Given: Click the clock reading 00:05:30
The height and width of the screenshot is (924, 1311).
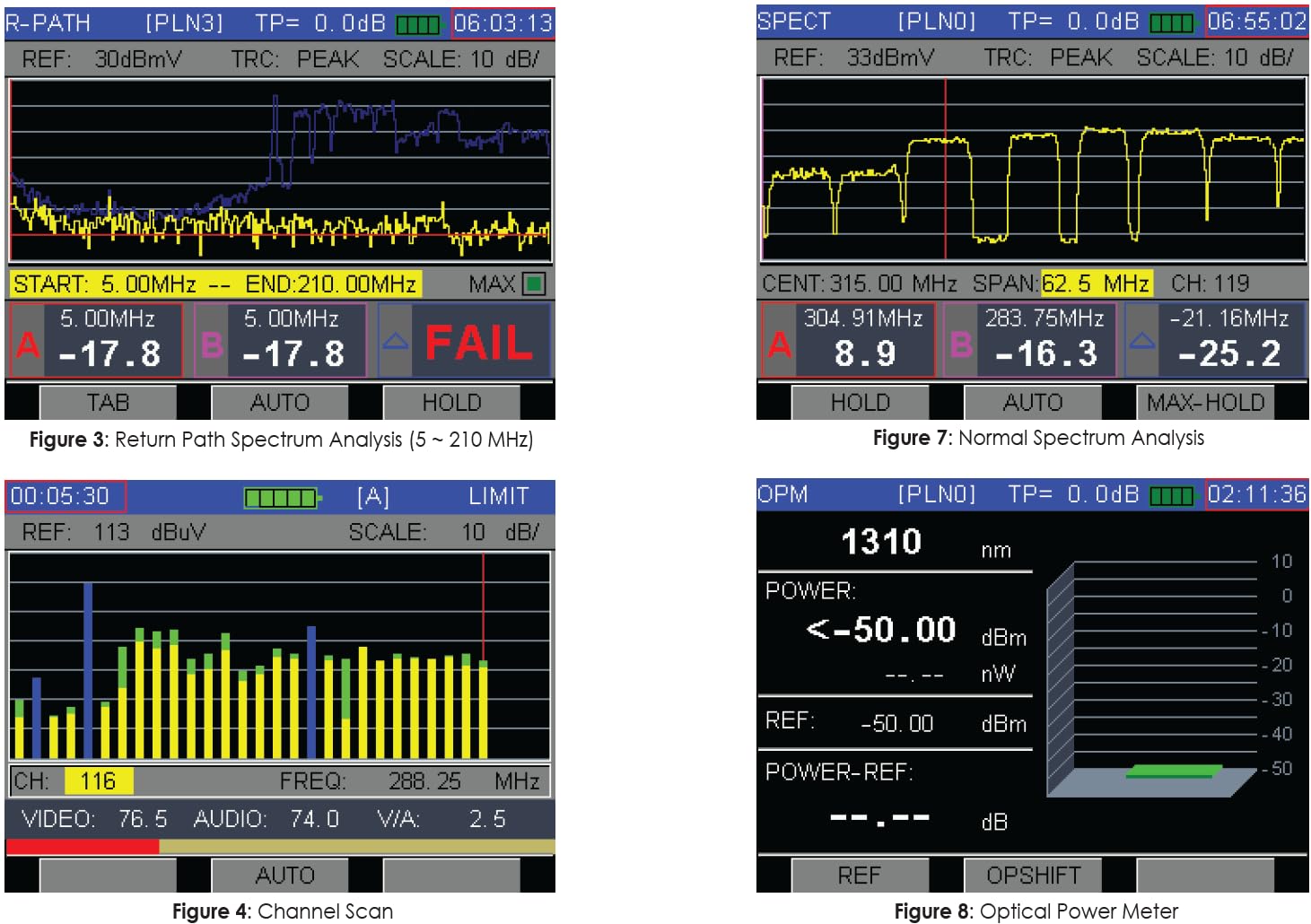Looking at the screenshot, I should [66, 496].
